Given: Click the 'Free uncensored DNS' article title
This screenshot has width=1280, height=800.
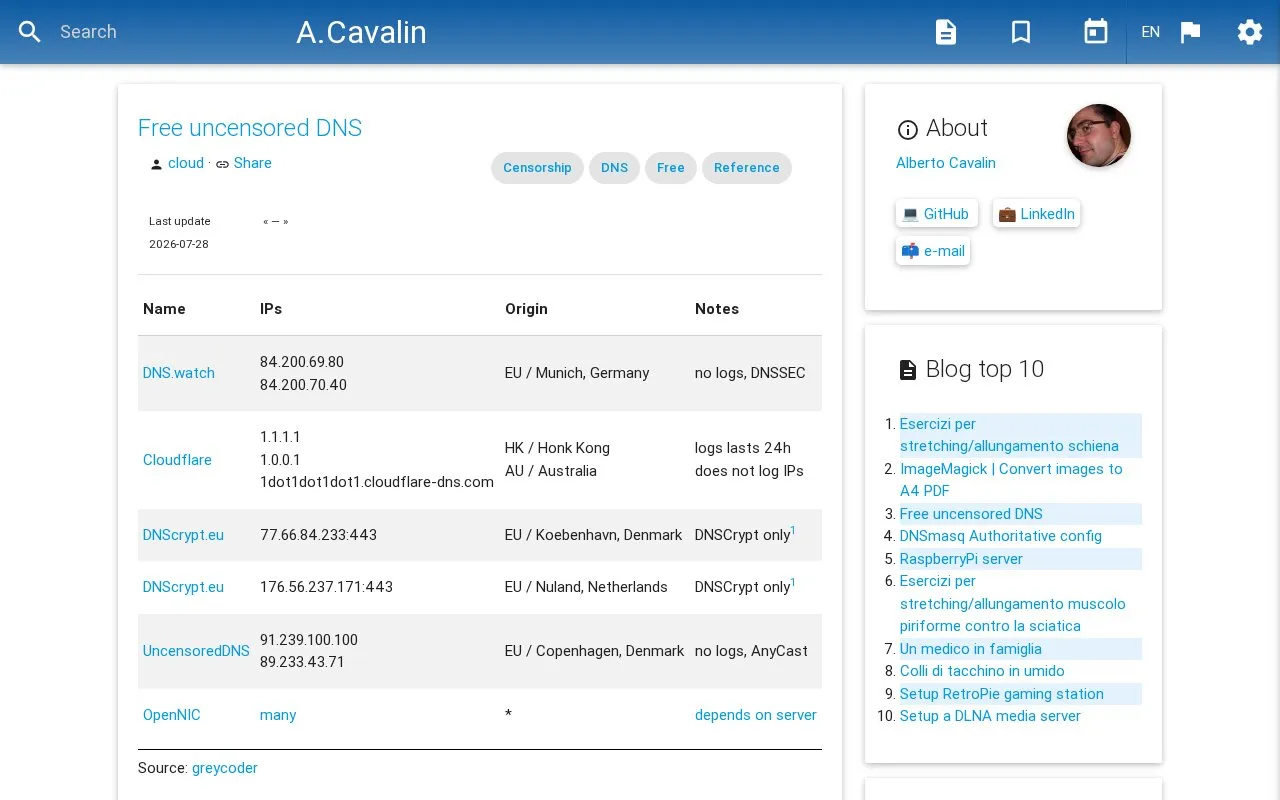Looking at the screenshot, I should pyautogui.click(x=250, y=128).
